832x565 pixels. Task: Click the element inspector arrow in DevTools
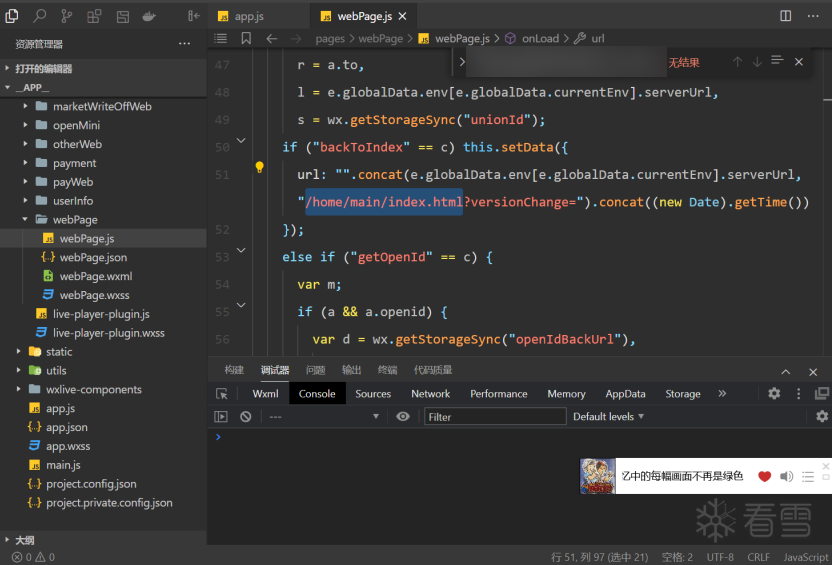point(222,394)
